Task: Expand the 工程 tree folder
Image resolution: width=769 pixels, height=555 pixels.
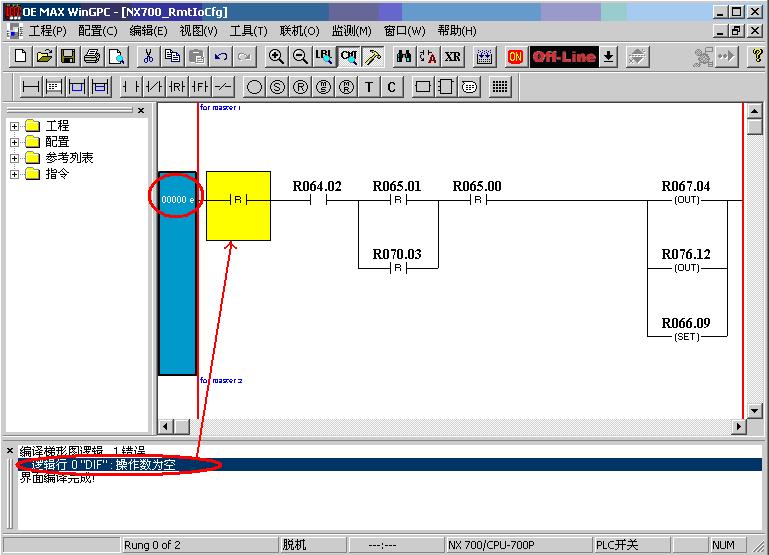Action: [14, 126]
